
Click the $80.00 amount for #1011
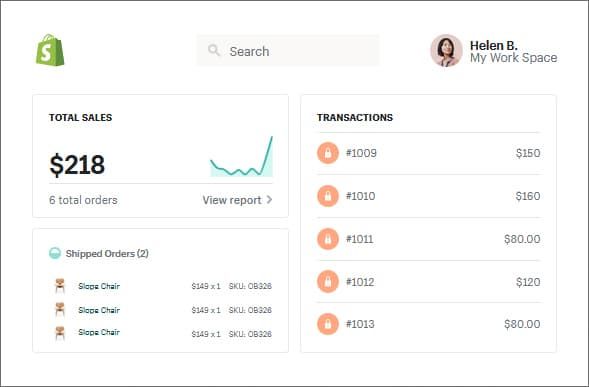tap(522, 239)
